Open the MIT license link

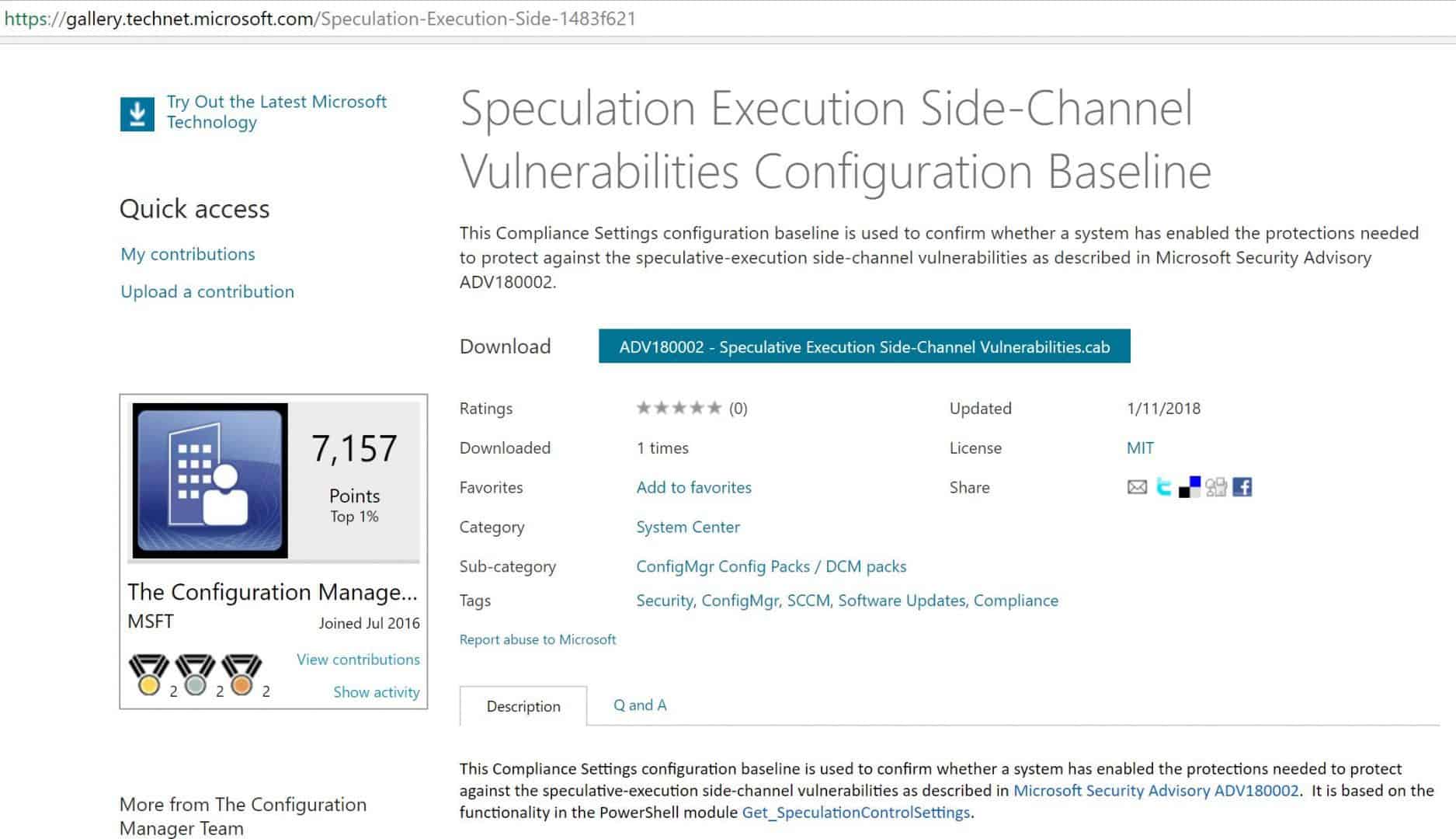point(1140,447)
